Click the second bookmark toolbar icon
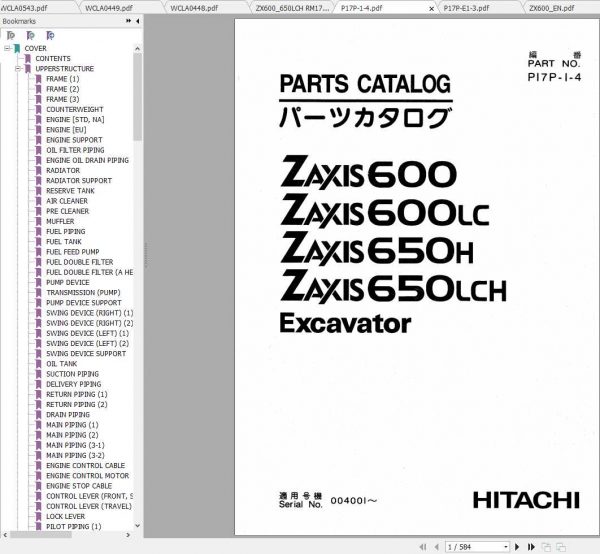Screen dimensions: 600x554 (31, 36)
